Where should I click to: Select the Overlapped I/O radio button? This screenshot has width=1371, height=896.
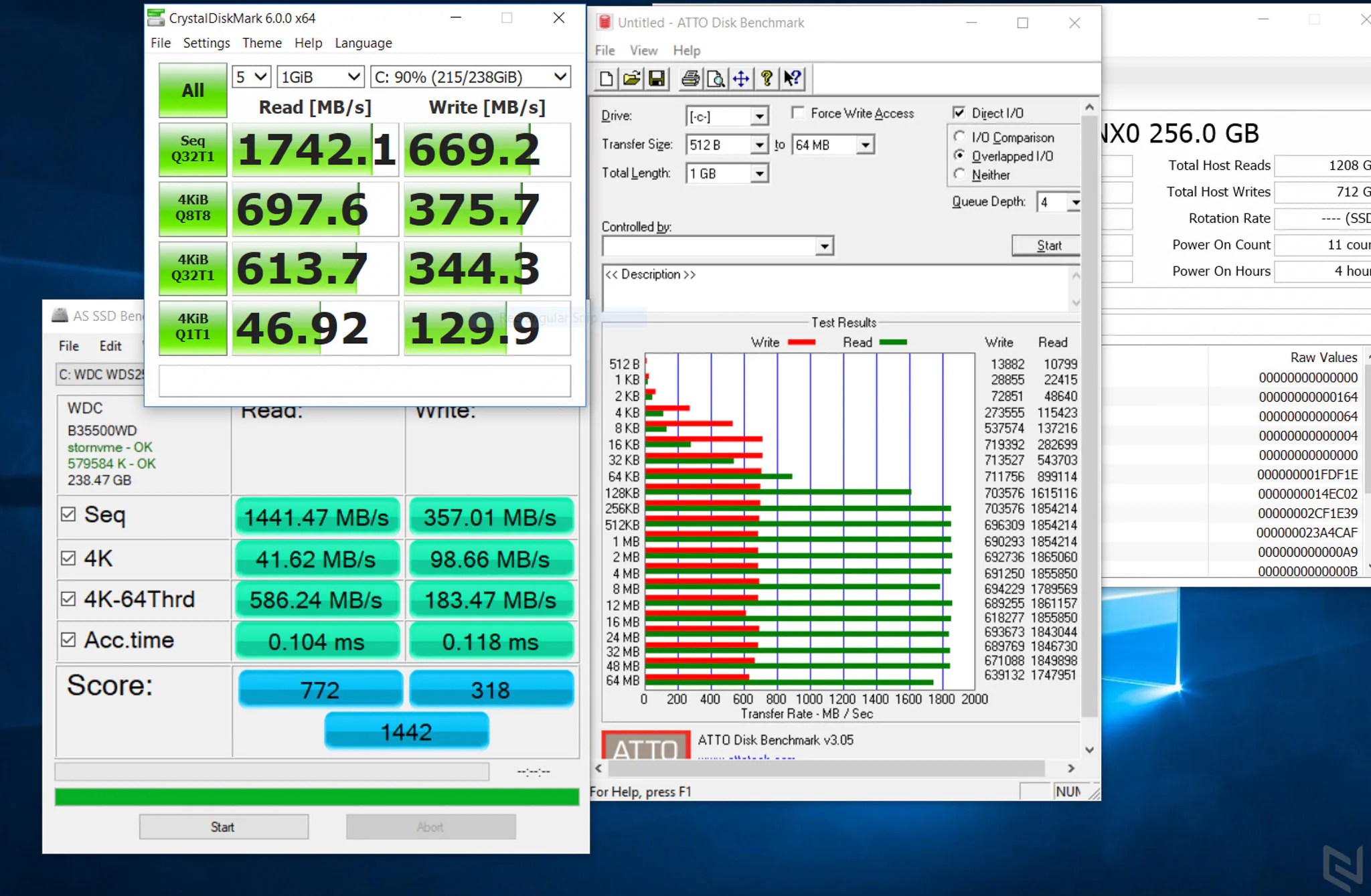click(959, 155)
